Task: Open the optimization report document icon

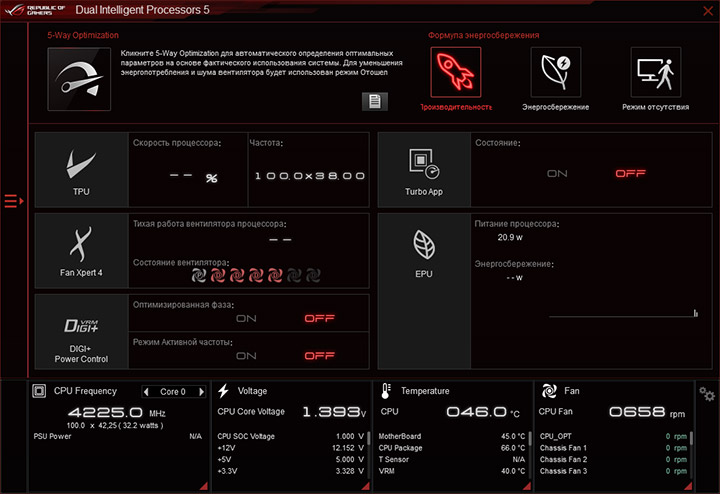Action: click(375, 101)
